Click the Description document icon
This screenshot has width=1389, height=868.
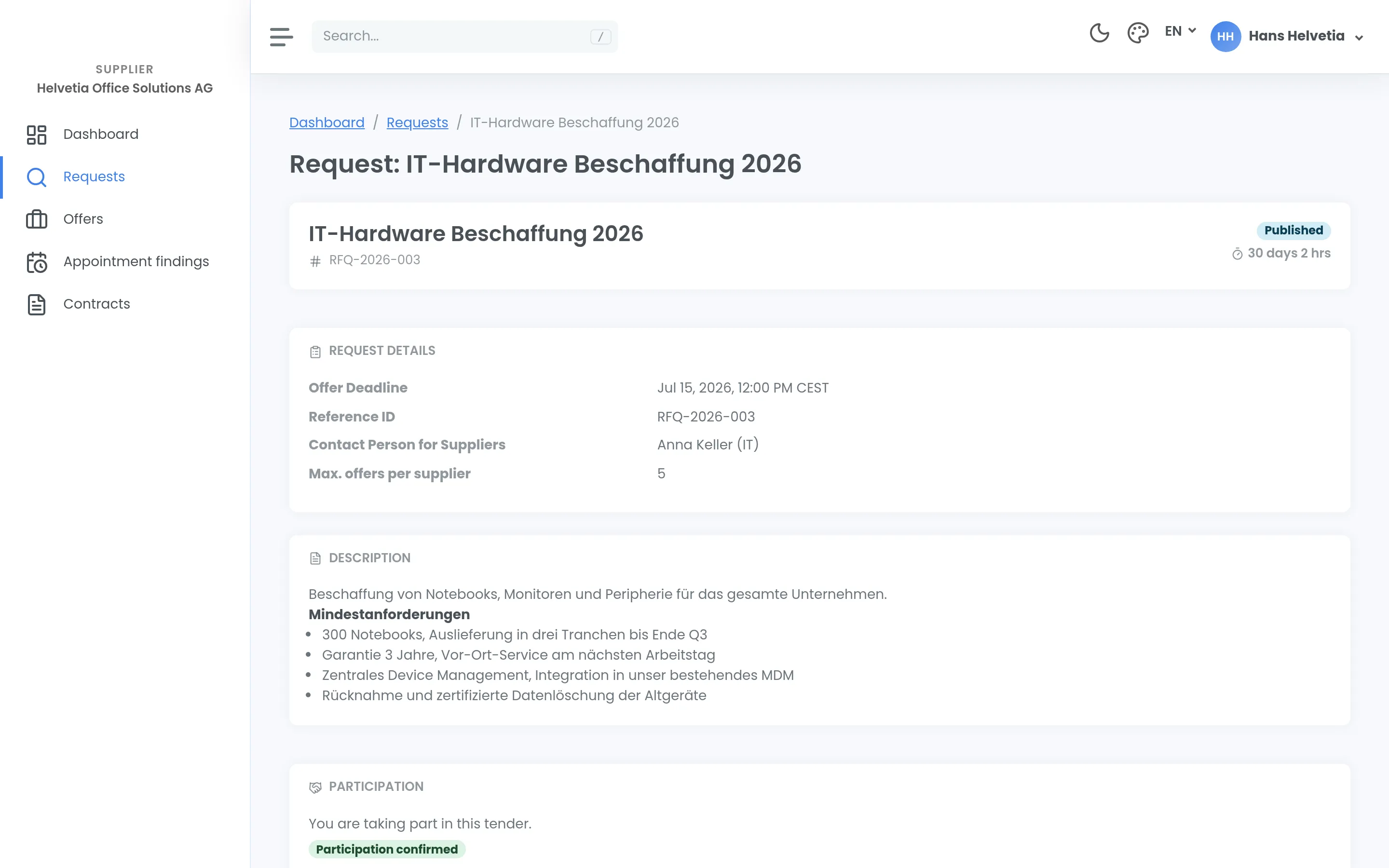[315, 558]
